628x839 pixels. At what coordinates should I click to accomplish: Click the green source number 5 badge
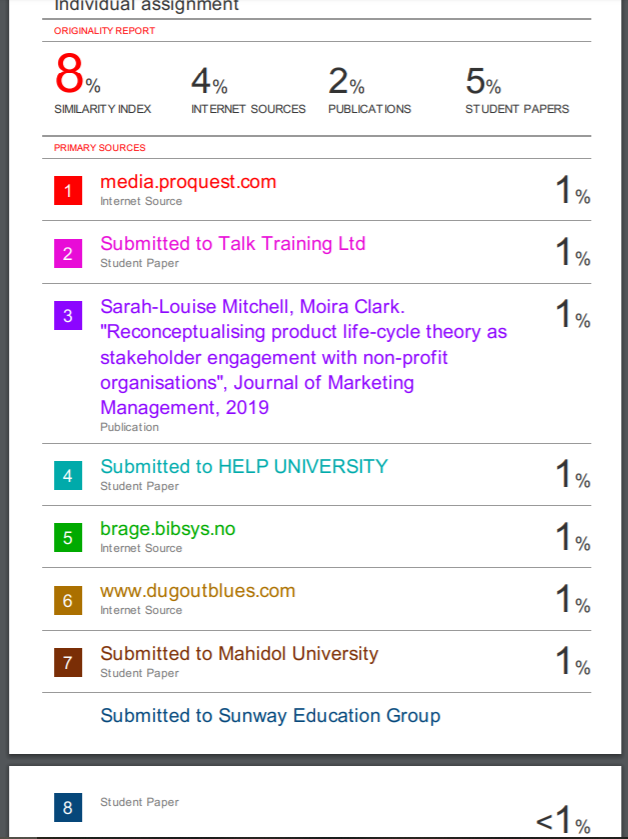tap(67, 538)
